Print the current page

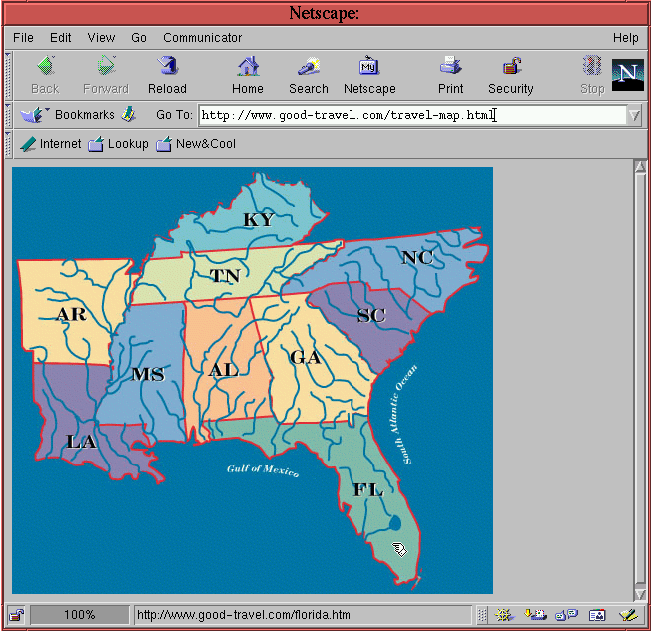pos(450,75)
